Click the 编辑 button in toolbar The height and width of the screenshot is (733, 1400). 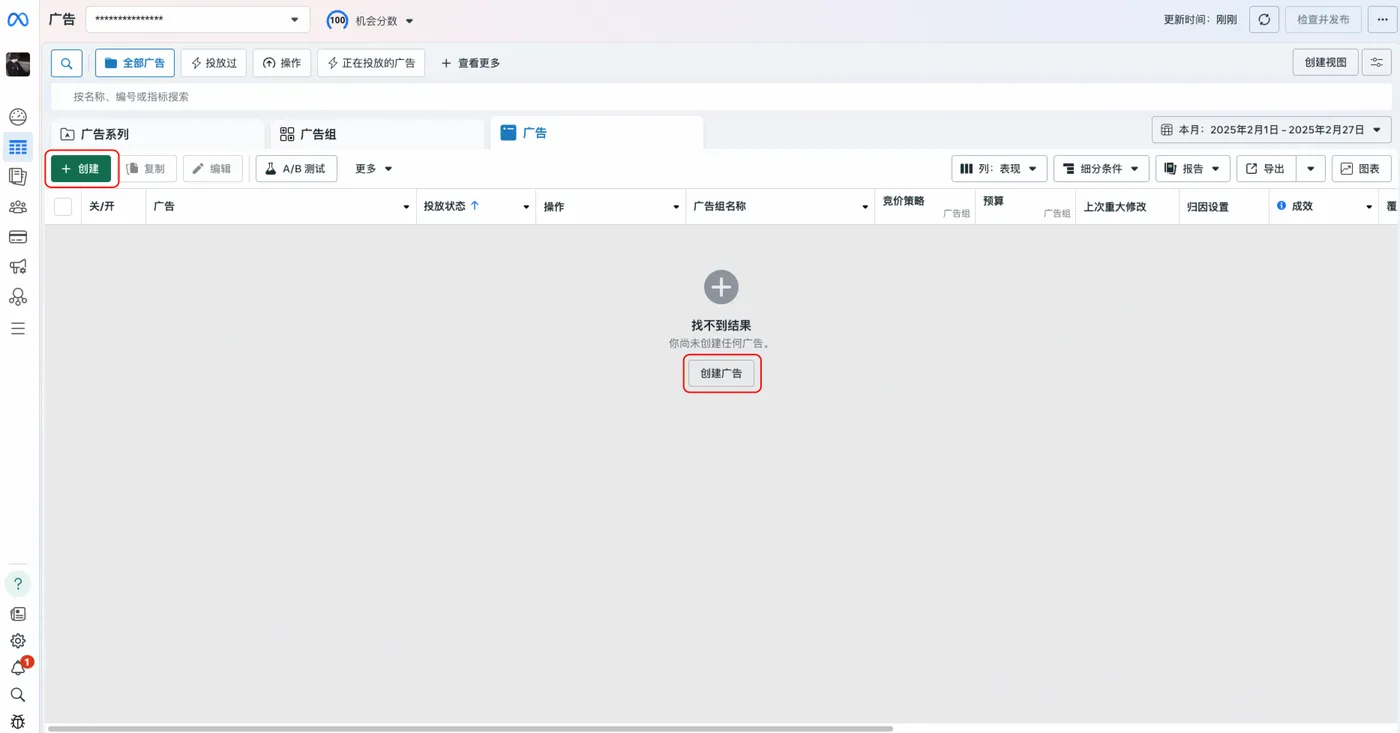click(213, 169)
